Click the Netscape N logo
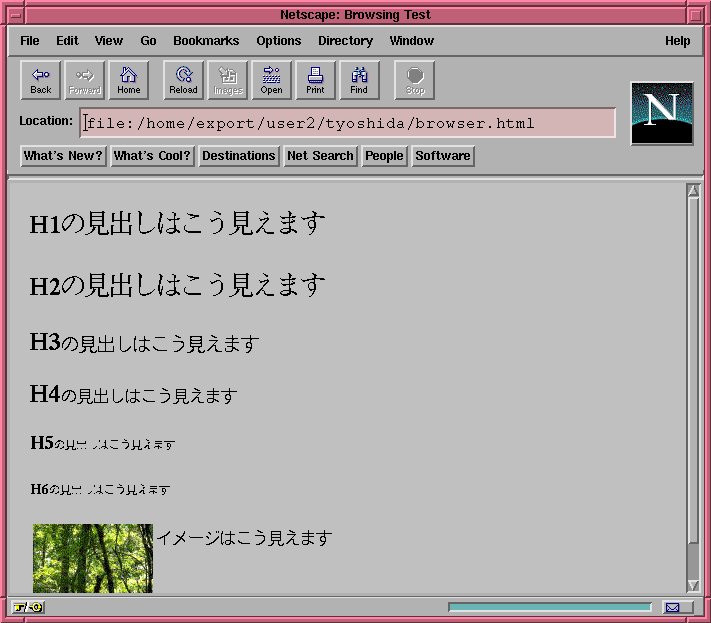Screen dimensions: 711x623 pyautogui.click(x=662, y=113)
